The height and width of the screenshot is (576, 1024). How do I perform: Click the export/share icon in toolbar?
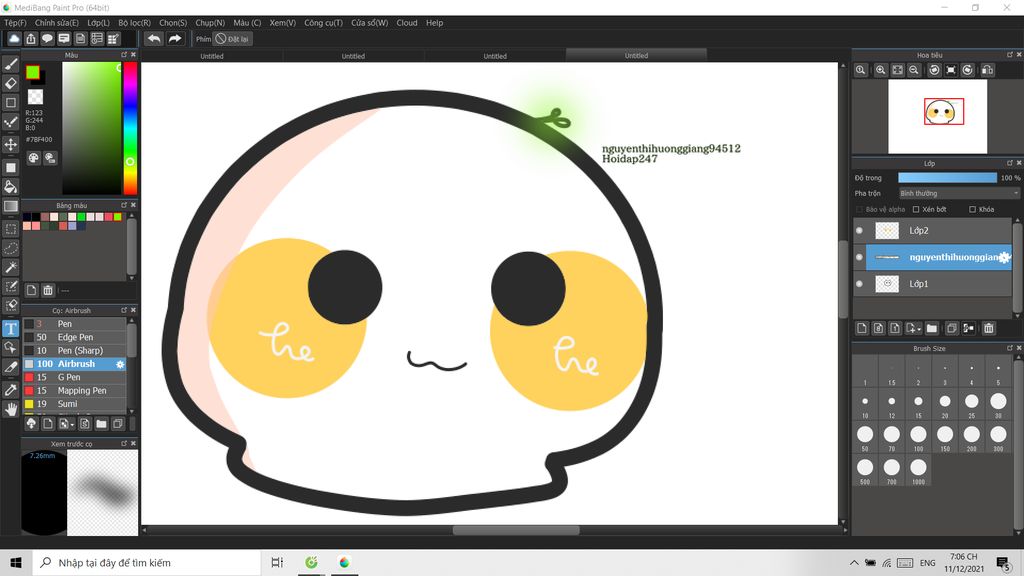pos(31,39)
